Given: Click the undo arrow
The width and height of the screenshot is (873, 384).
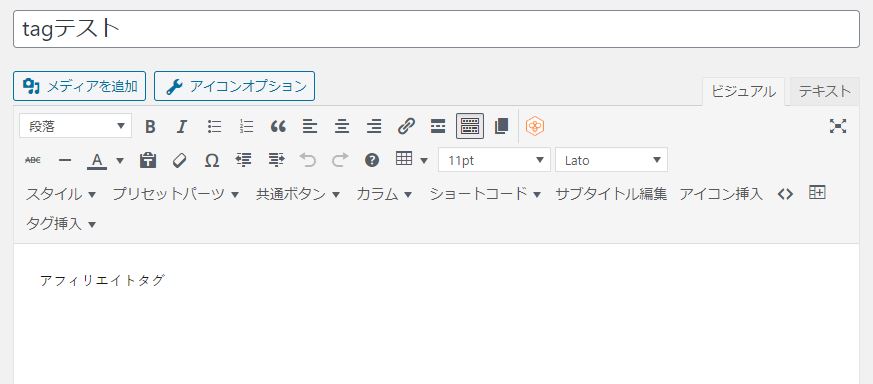Looking at the screenshot, I should 307,160.
